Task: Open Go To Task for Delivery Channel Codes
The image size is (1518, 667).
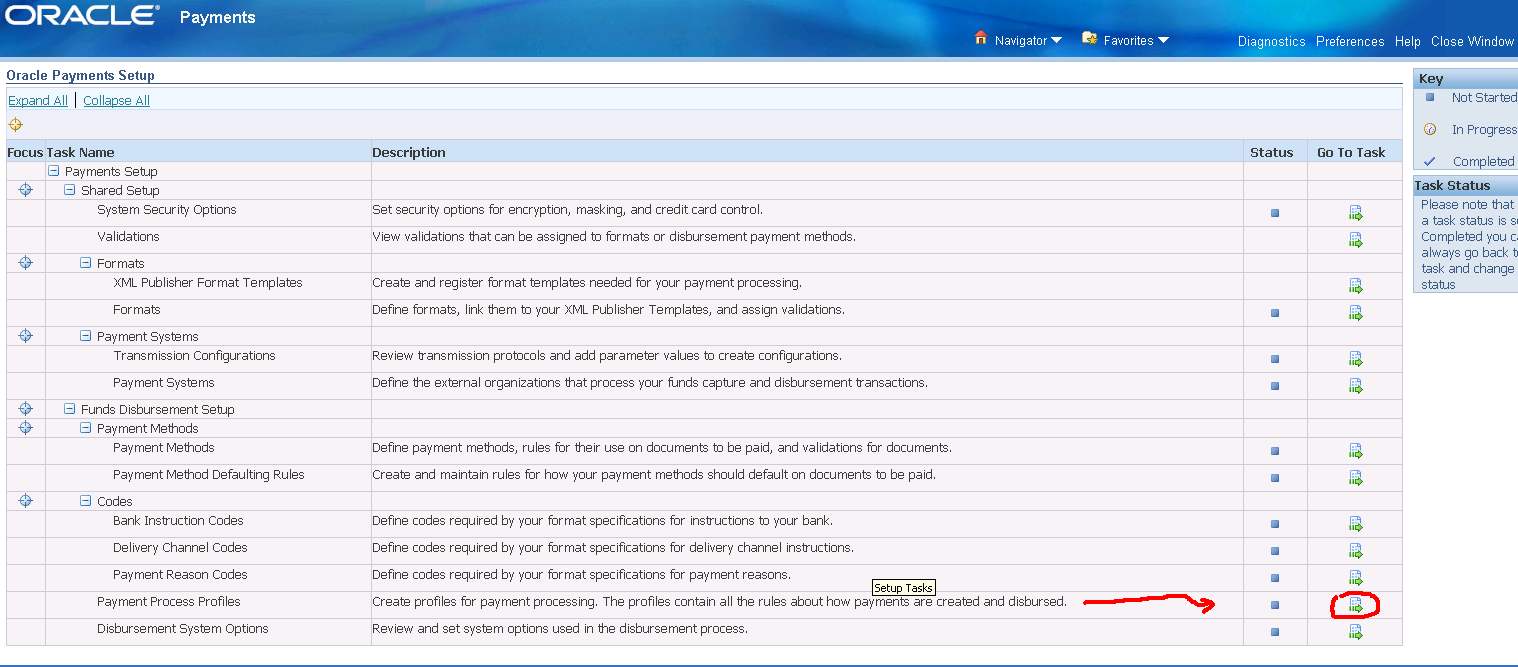Action: pyautogui.click(x=1355, y=550)
